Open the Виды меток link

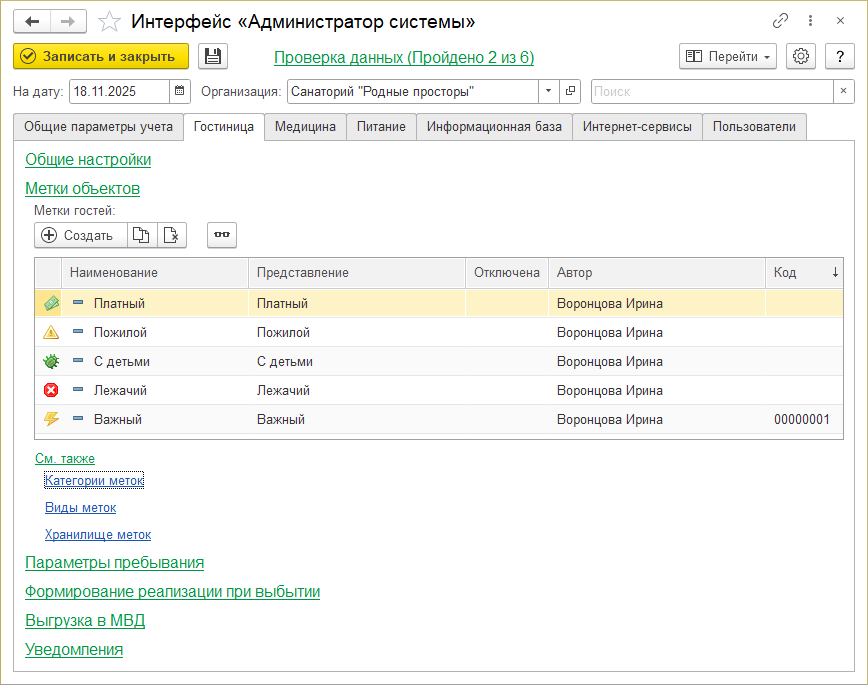[x=80, y=508]
